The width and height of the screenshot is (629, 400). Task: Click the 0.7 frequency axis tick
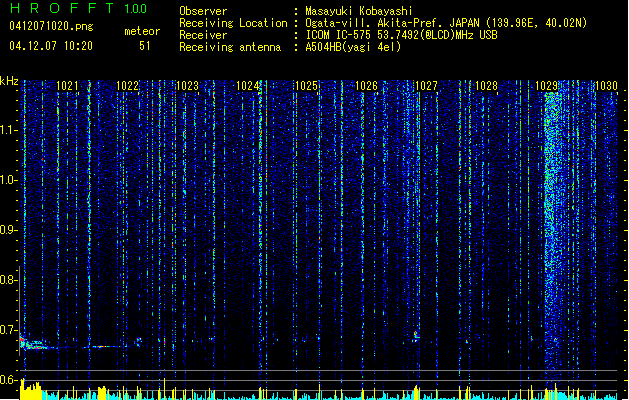(x=8, y=330)
